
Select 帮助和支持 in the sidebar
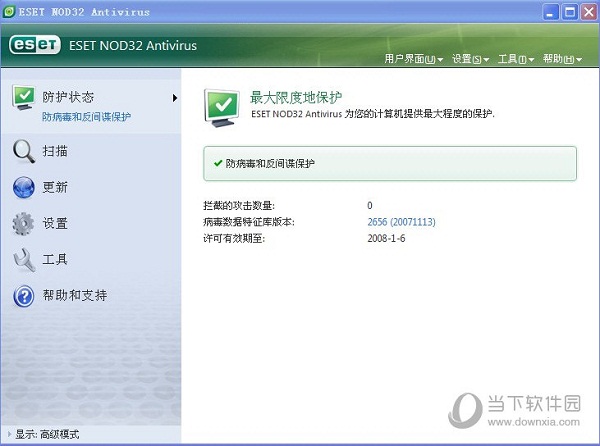click(75, 295)
